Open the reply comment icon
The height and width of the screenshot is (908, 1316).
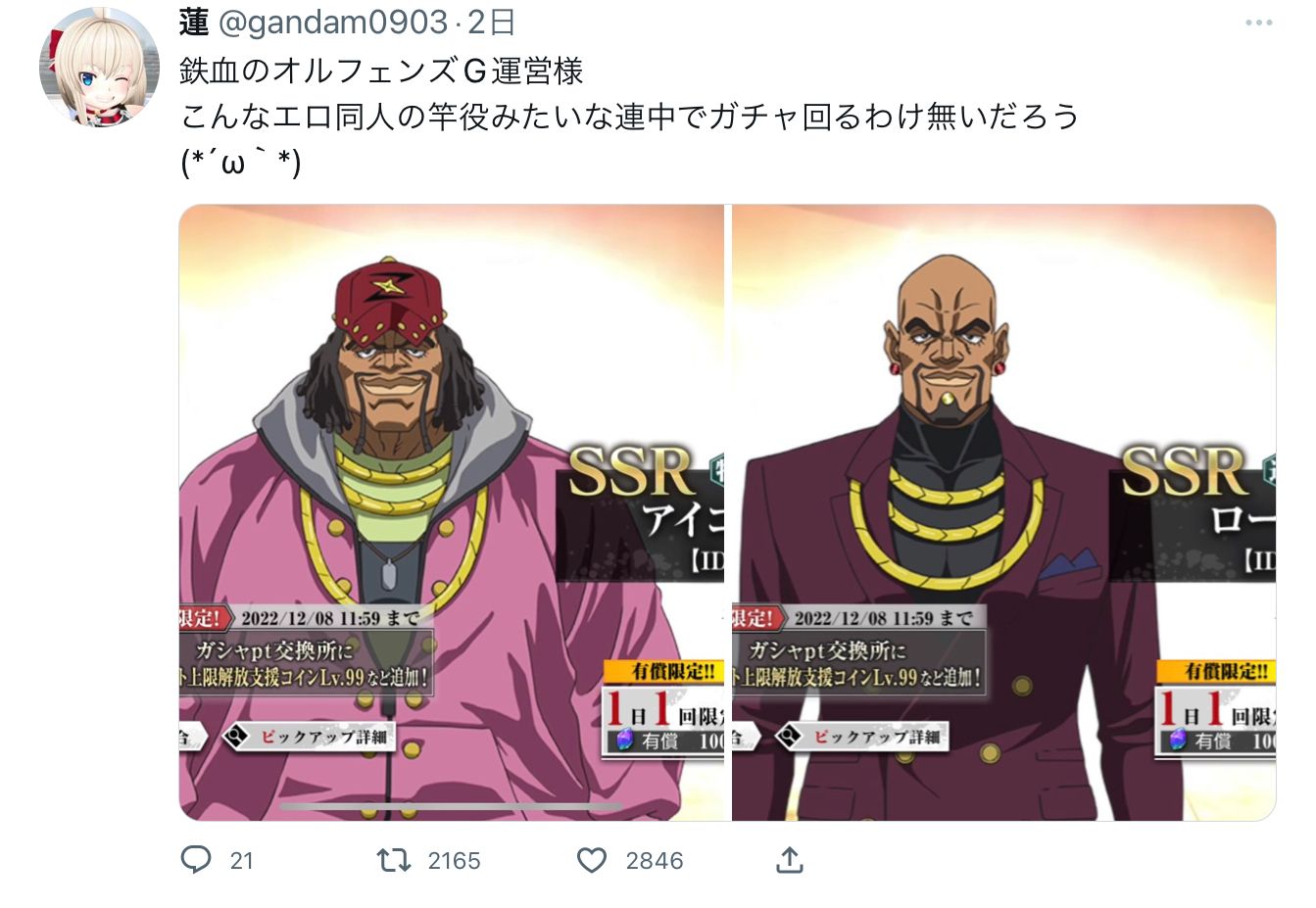pos(196,860)
